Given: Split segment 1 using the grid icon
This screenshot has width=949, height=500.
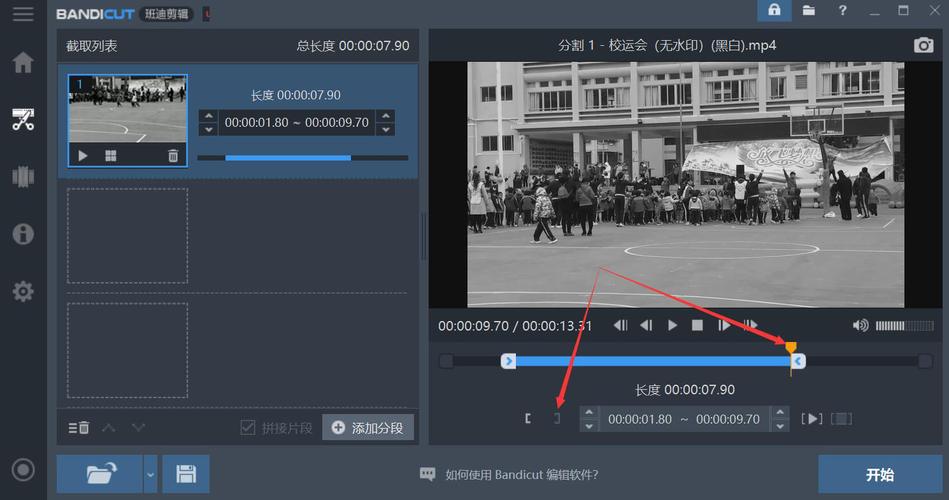Looking at the screenshot, I should (x=111, y=156).
